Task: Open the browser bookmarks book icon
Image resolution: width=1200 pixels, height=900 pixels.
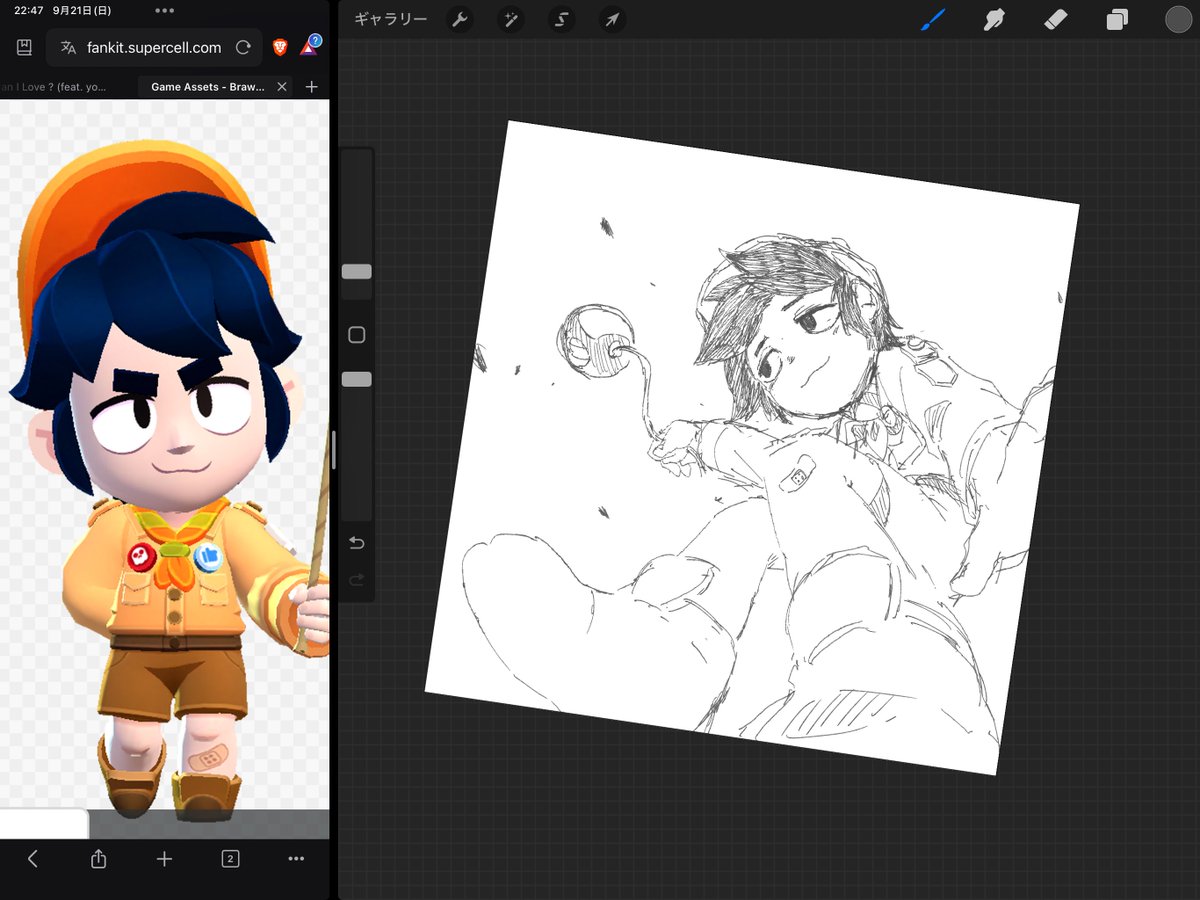Action: click(25, 47)
